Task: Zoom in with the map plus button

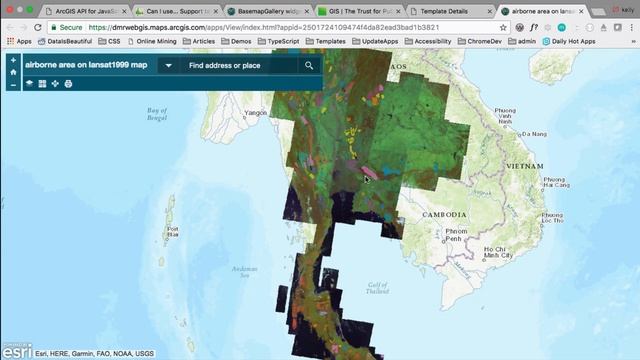Action: tap(13, 60)
